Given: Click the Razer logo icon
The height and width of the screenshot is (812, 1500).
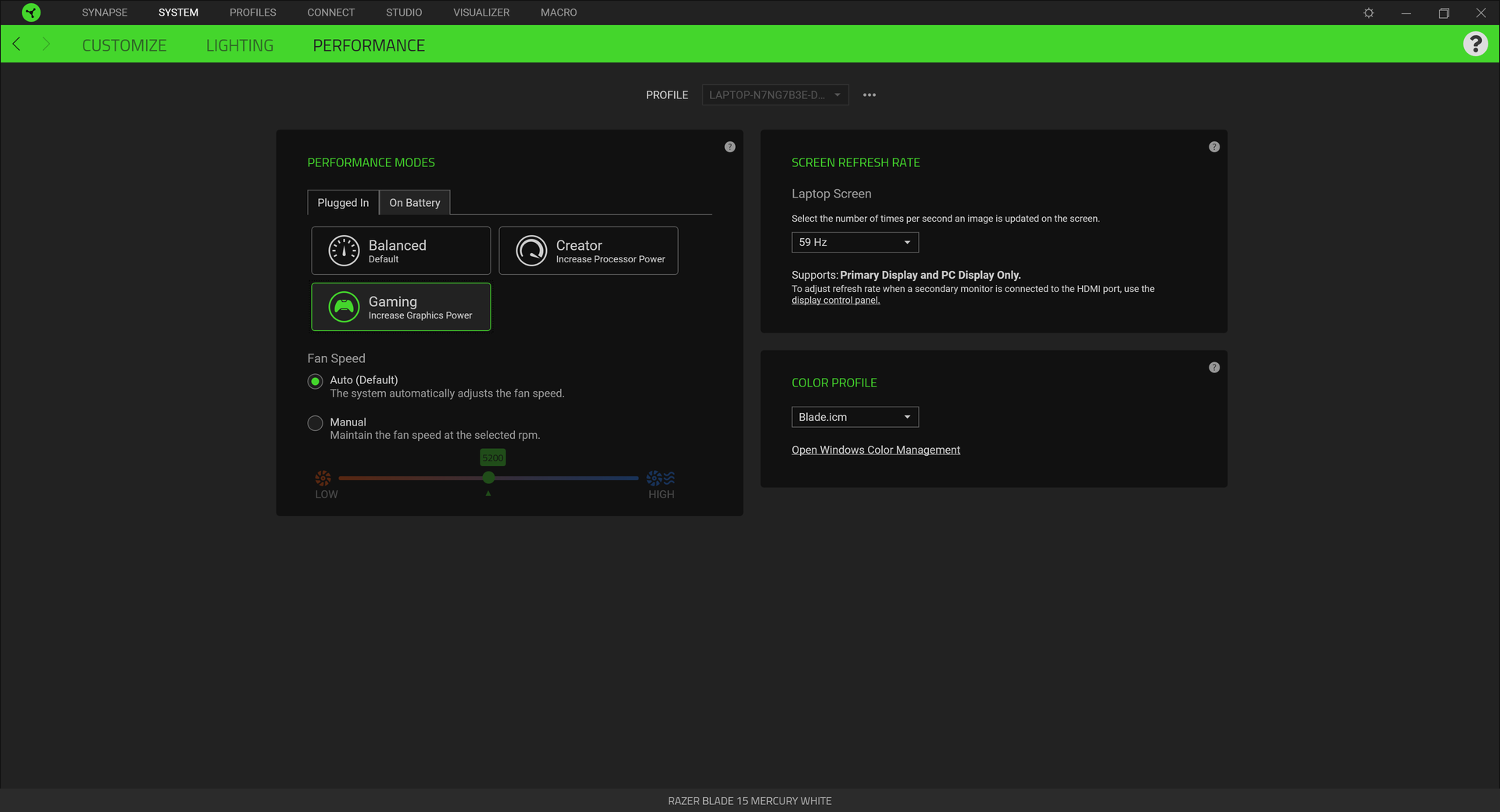Looking at the screenshot, I should [x=31, y=12].
